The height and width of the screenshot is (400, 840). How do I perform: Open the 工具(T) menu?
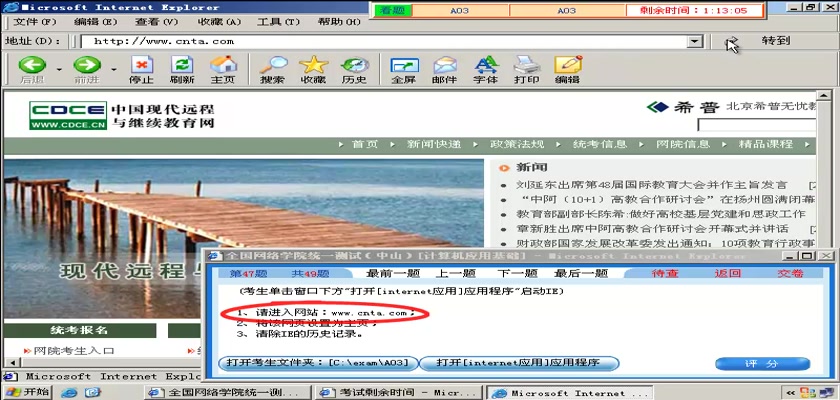(x=278, y=22)
